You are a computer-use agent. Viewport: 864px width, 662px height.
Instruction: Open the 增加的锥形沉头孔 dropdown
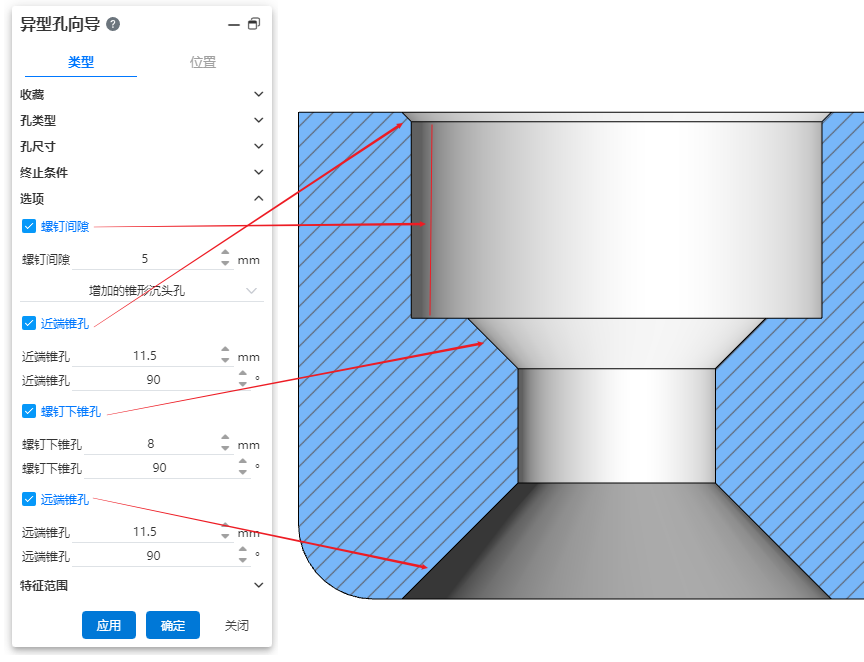pyautogui.click(x=142, y=290)
